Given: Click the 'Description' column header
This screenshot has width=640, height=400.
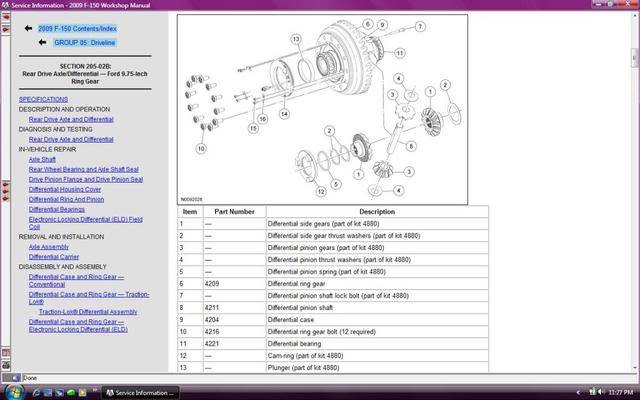Looking at the screenshot, I should click(x=377, y=211).
